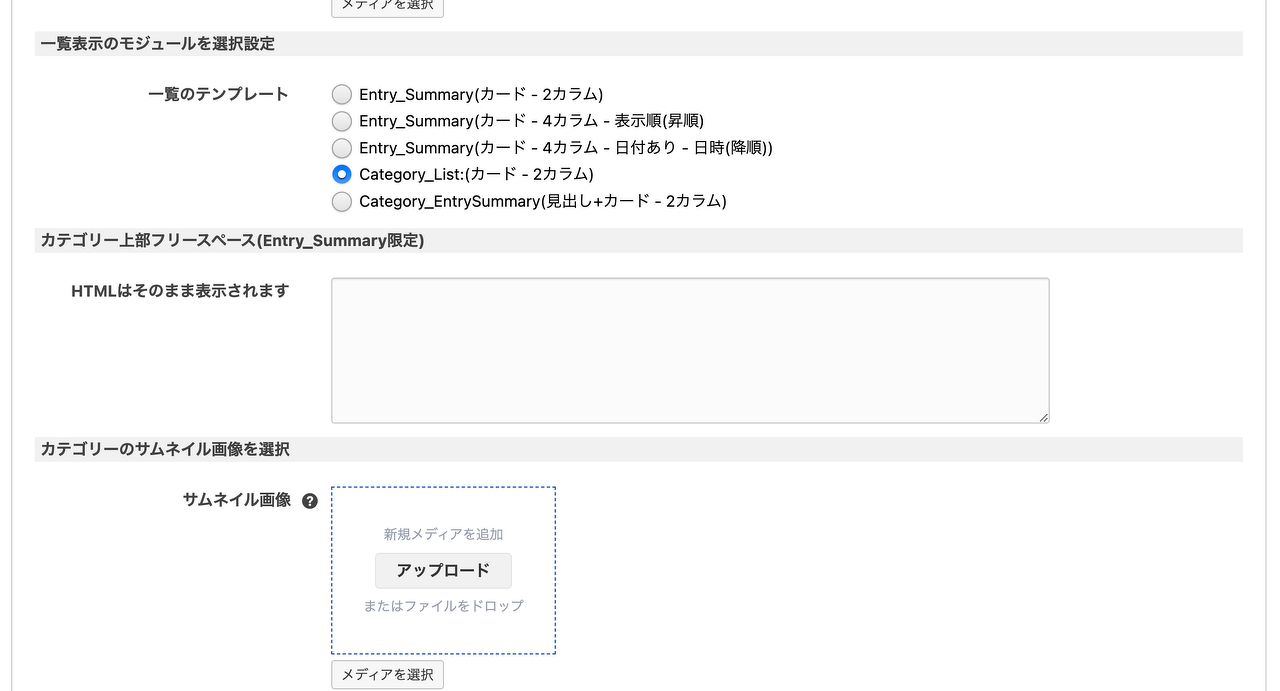Click メディアを選択 below the thumbnail drop area
Viewport: 1280px width, 691px height.
[387, 675]
